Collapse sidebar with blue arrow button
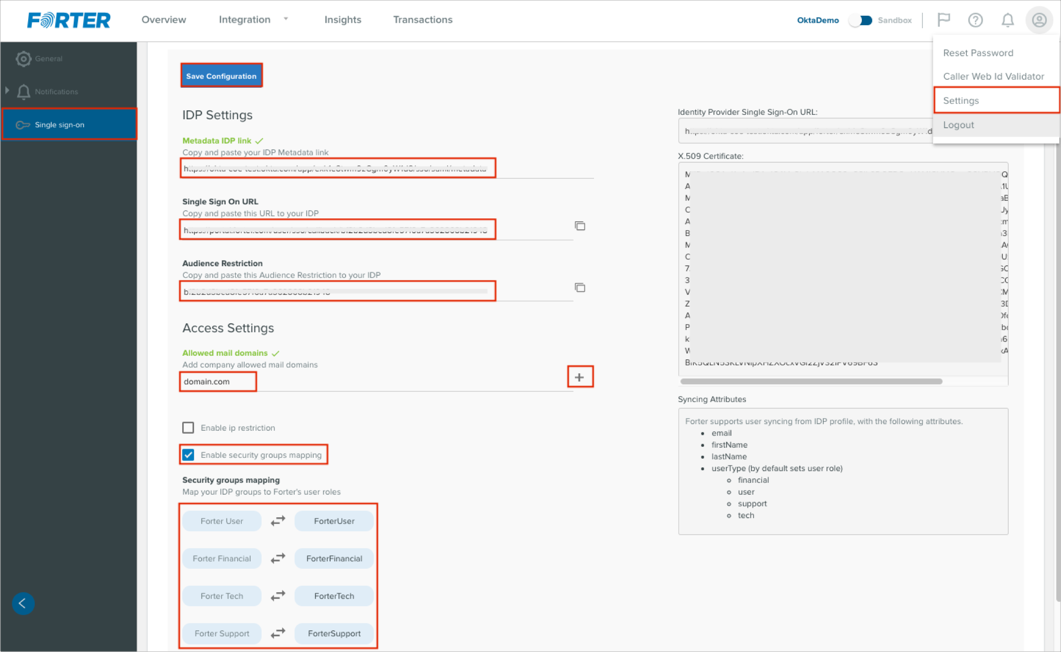Image resolution: width=1061 pixels, height=652 pixels. point(23,603)
